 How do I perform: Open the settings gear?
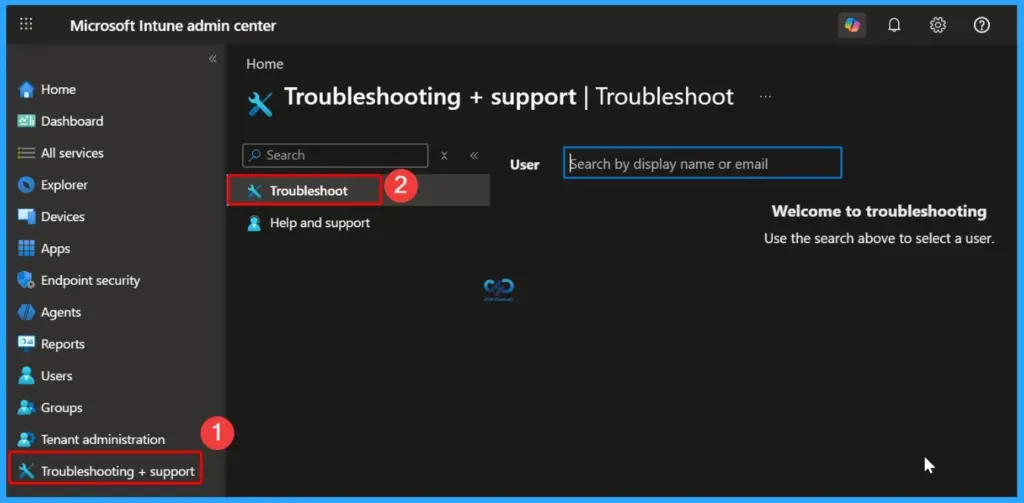pos(938,25)
